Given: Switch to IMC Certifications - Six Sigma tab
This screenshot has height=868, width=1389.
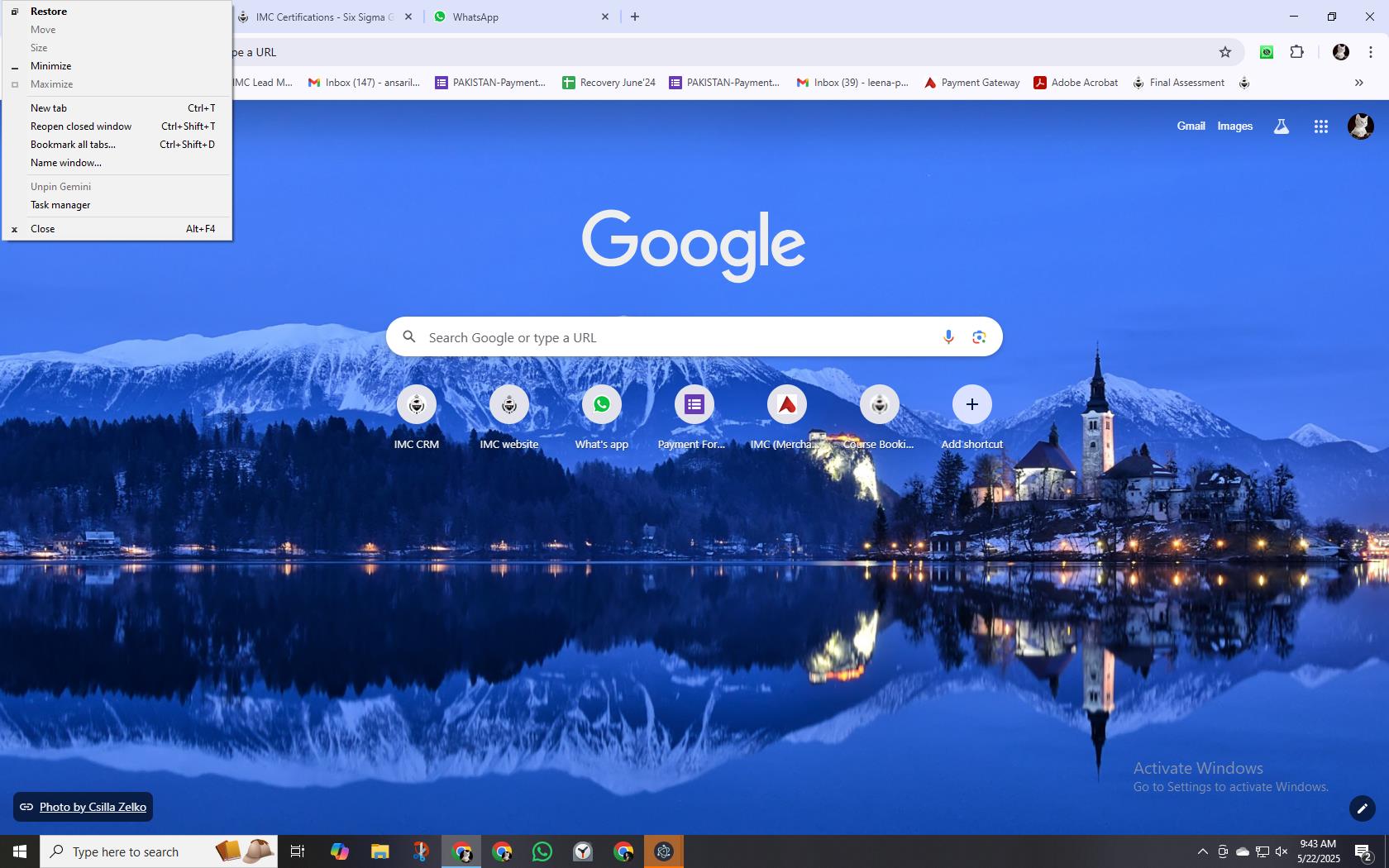Looking at the screenshot, I should point(324,17).
